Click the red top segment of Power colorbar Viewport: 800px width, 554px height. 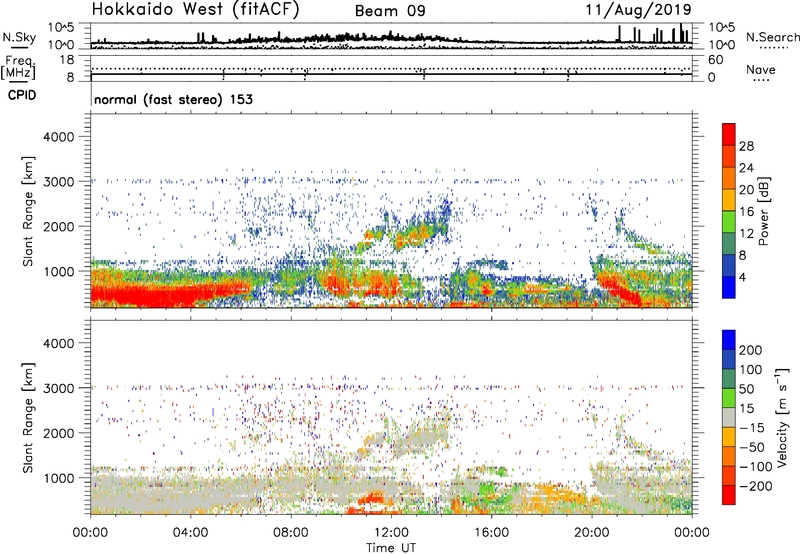click(x=729, y=134)
